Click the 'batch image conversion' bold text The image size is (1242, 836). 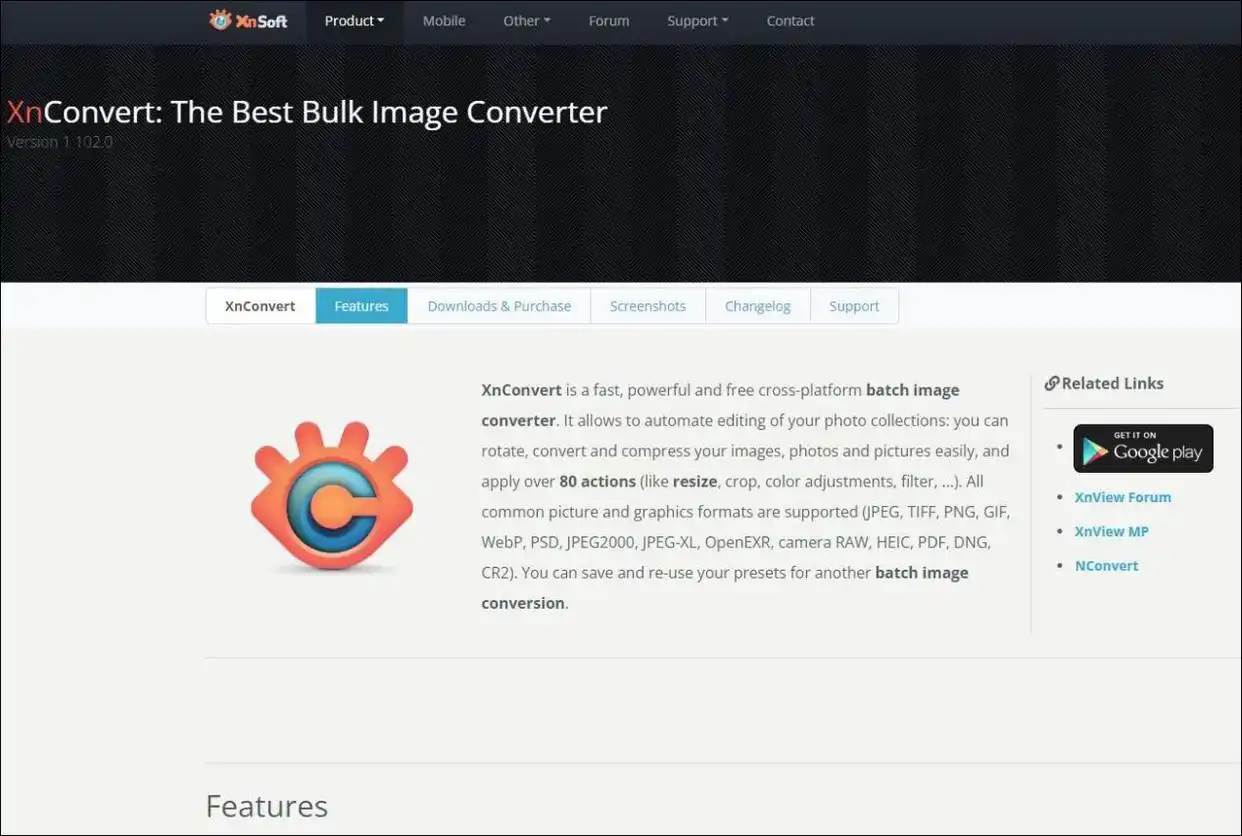[725, 588]
